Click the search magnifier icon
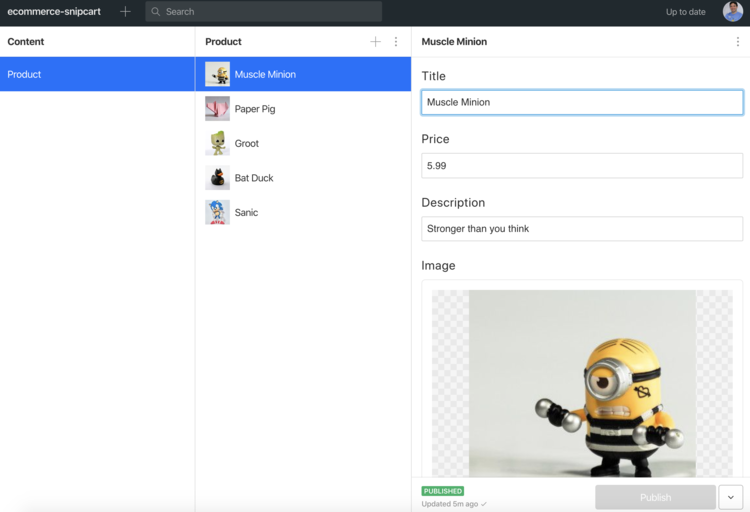Screen dimensions: 750x512 click(x=155, y=11)
